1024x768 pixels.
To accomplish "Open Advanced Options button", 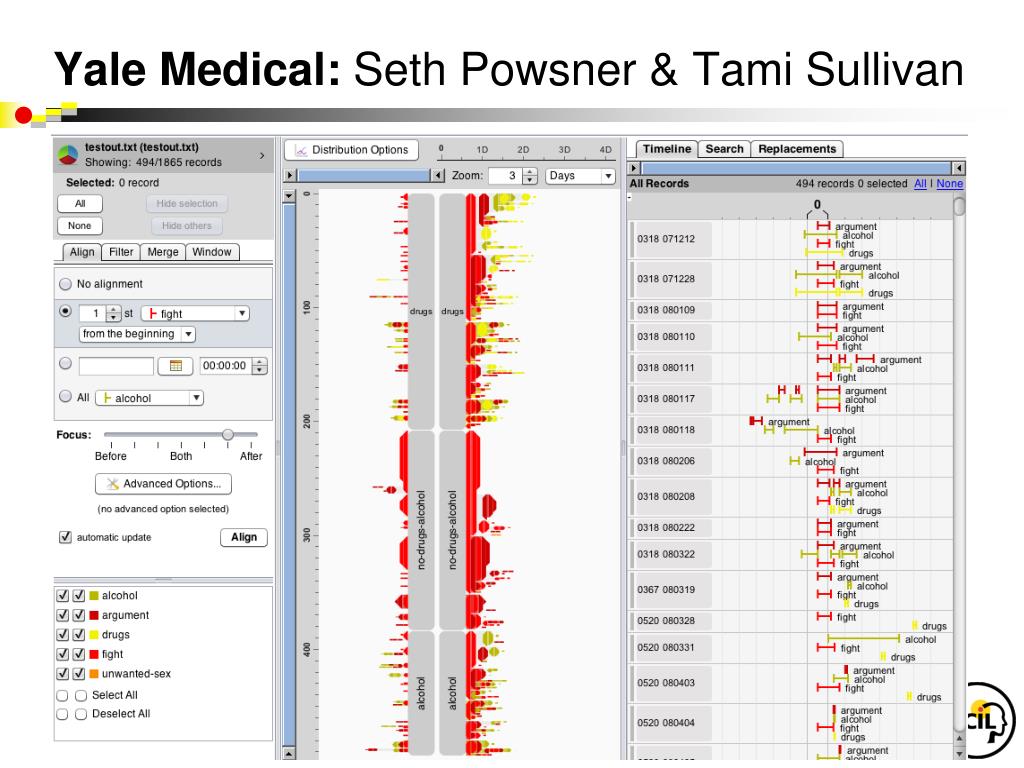I will (163, 484).
